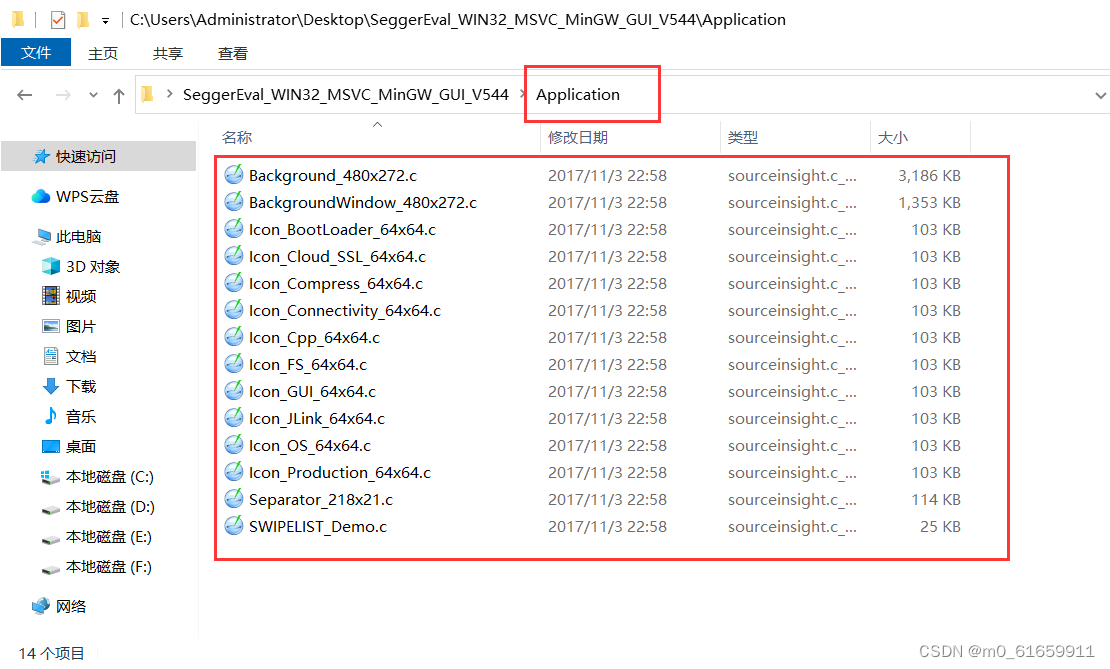Switch to the 查看 ribbon tab
Viewport: 1110px width, 669px height.
(x=233, y=53)
